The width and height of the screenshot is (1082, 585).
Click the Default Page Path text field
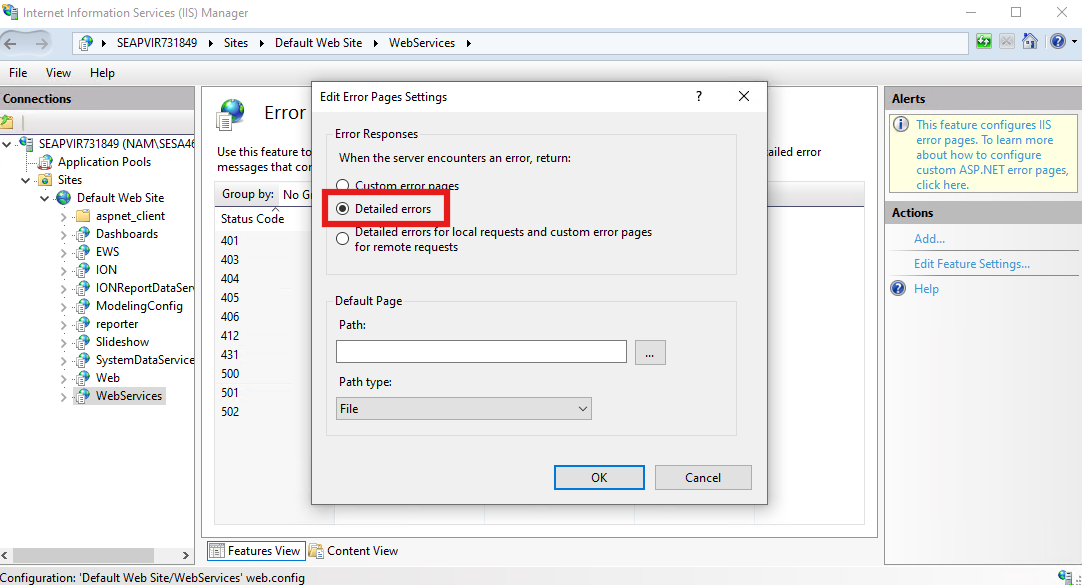tap(481, 352)
